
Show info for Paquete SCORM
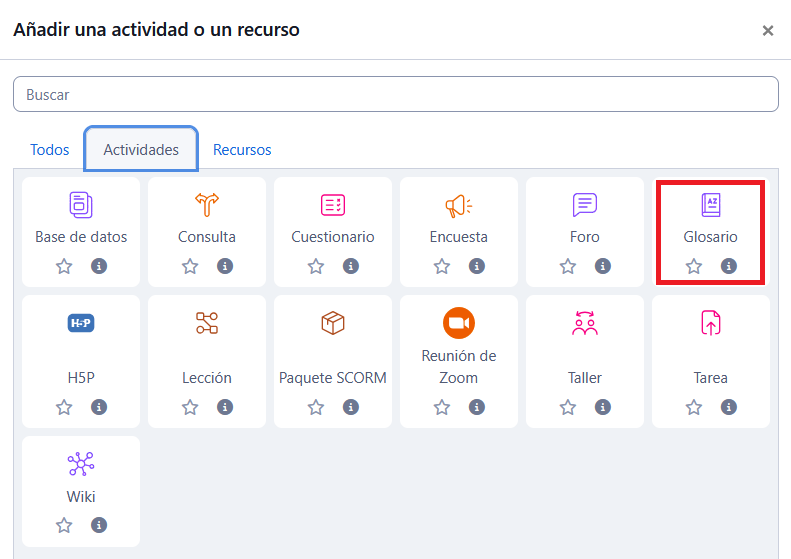pos(351,407)
